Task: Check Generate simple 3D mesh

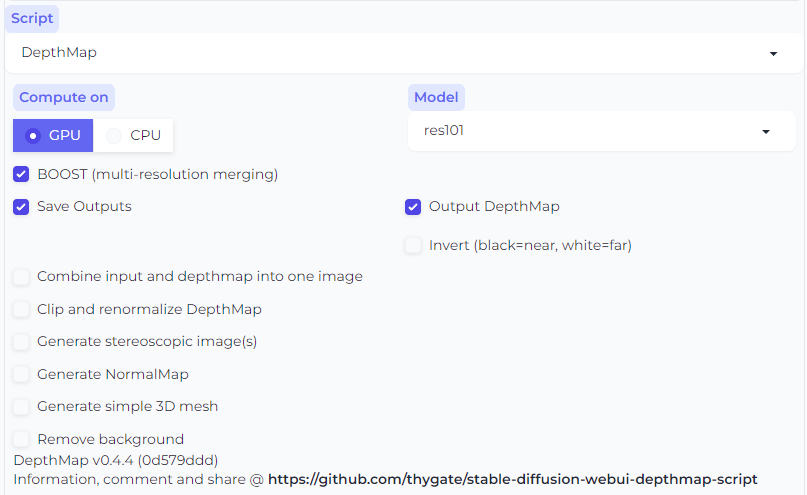Action: tap(21, 406)
